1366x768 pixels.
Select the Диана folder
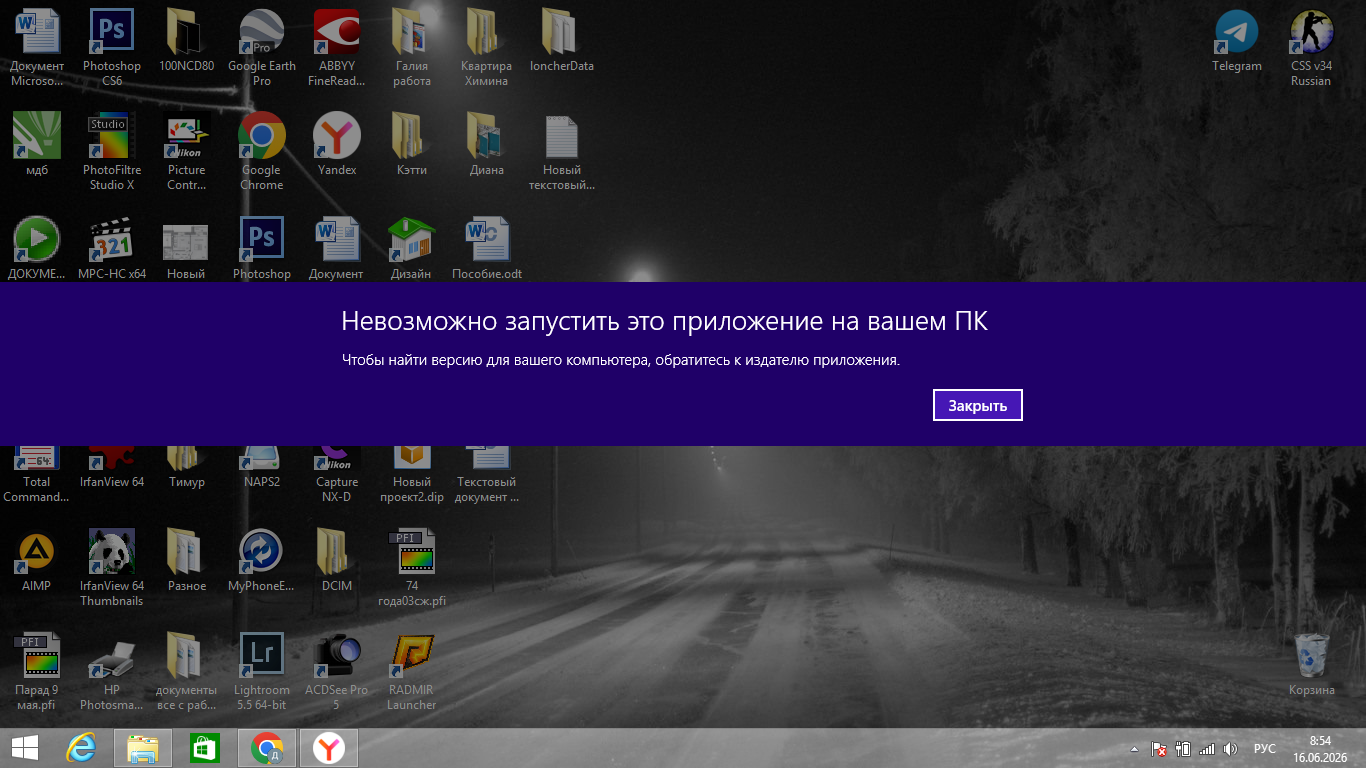(487, 143)
